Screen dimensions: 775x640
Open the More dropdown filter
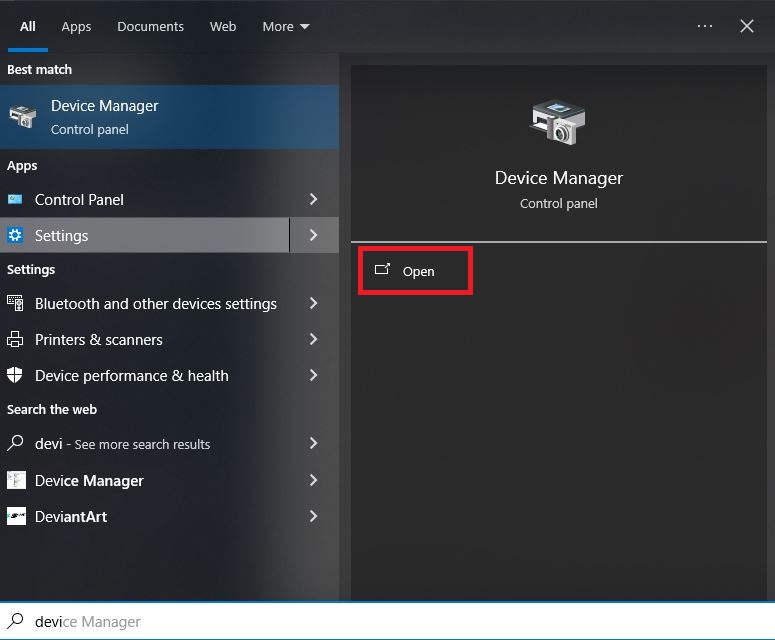tap(286, 26)
